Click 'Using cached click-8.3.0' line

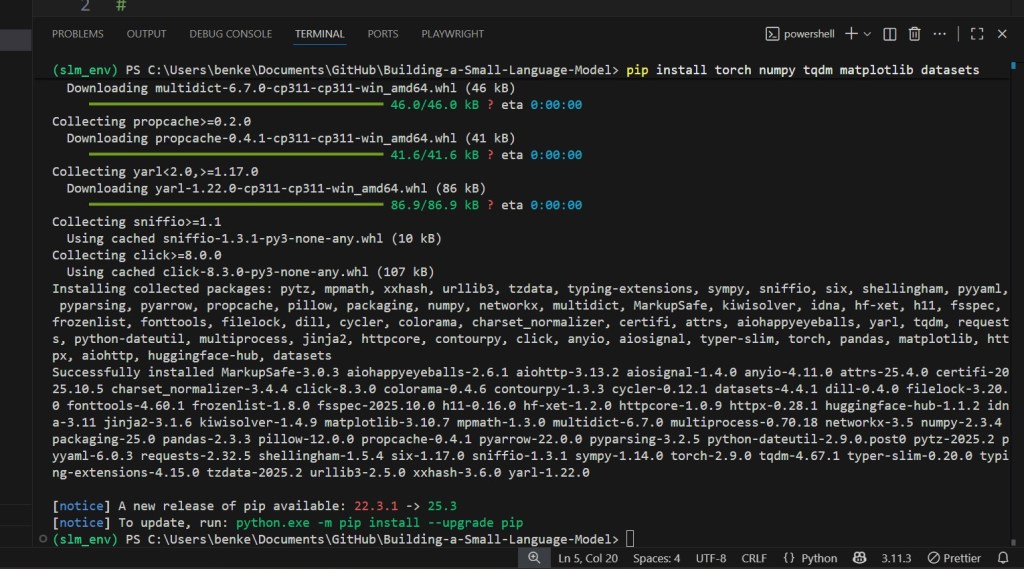(x=250, y=272)
